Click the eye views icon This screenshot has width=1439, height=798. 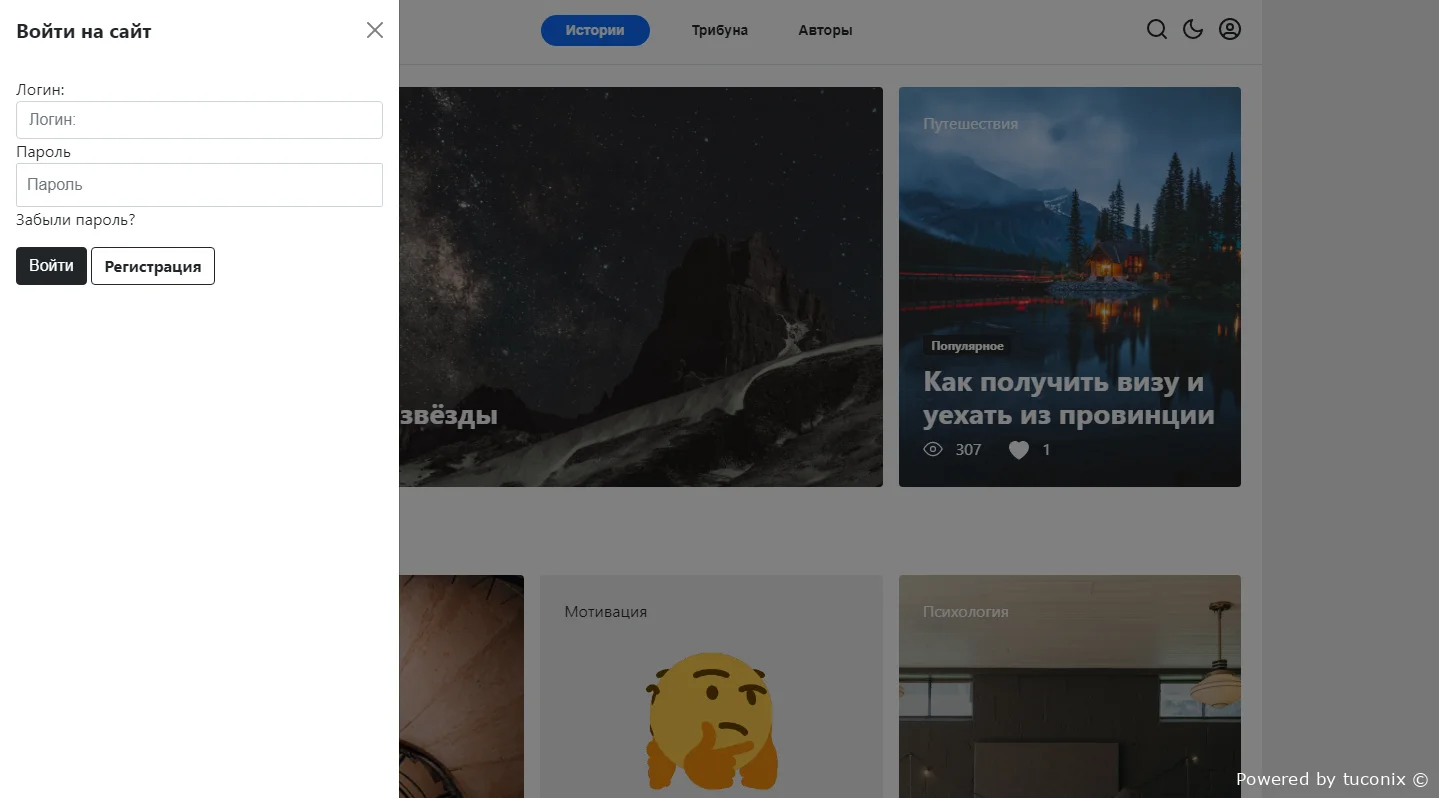(933, 450)
